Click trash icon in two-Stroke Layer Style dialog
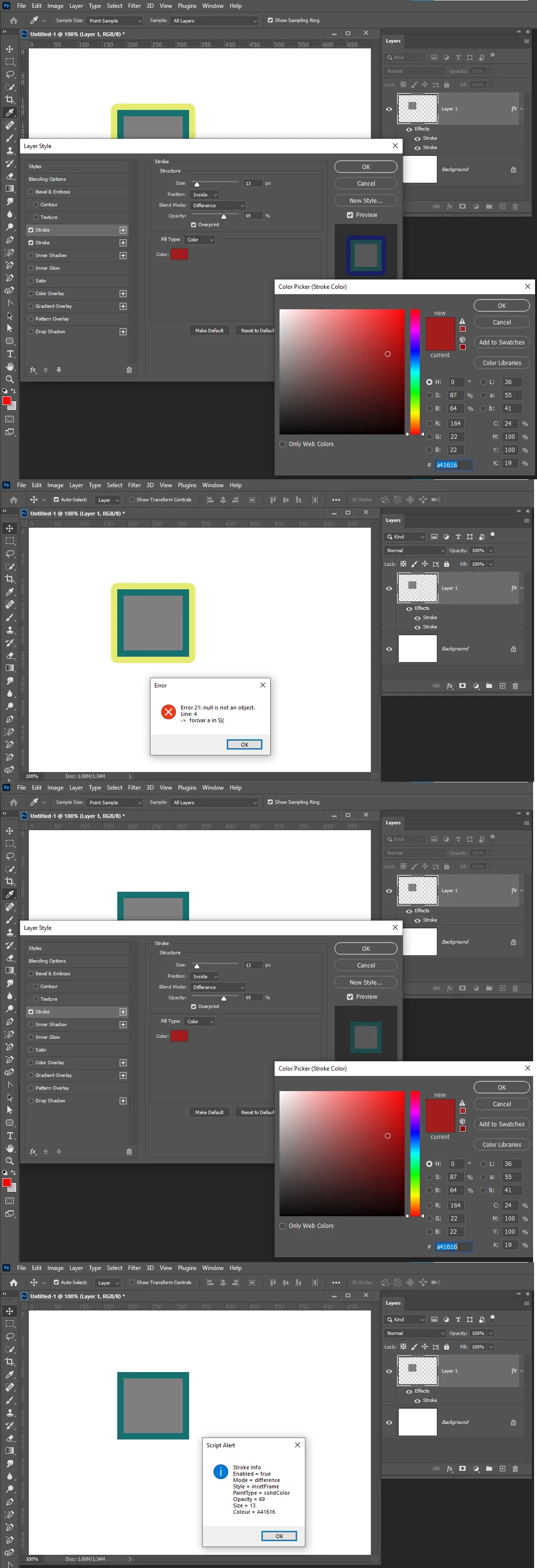Viewport: 537px width, 1568px height. pos(129,369)
